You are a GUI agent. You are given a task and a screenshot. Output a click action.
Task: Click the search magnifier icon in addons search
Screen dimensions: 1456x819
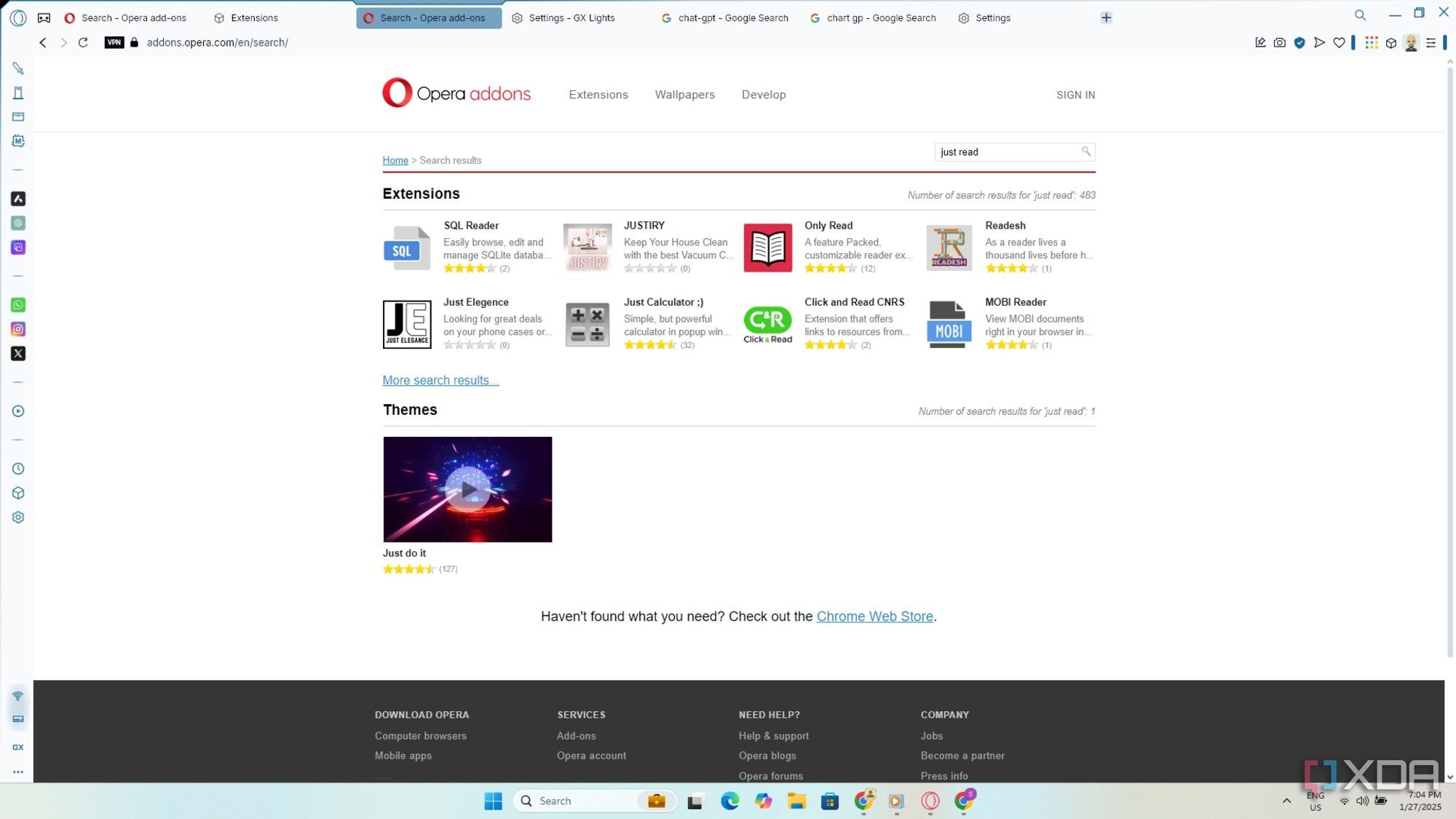click(x=1086, y=151)
